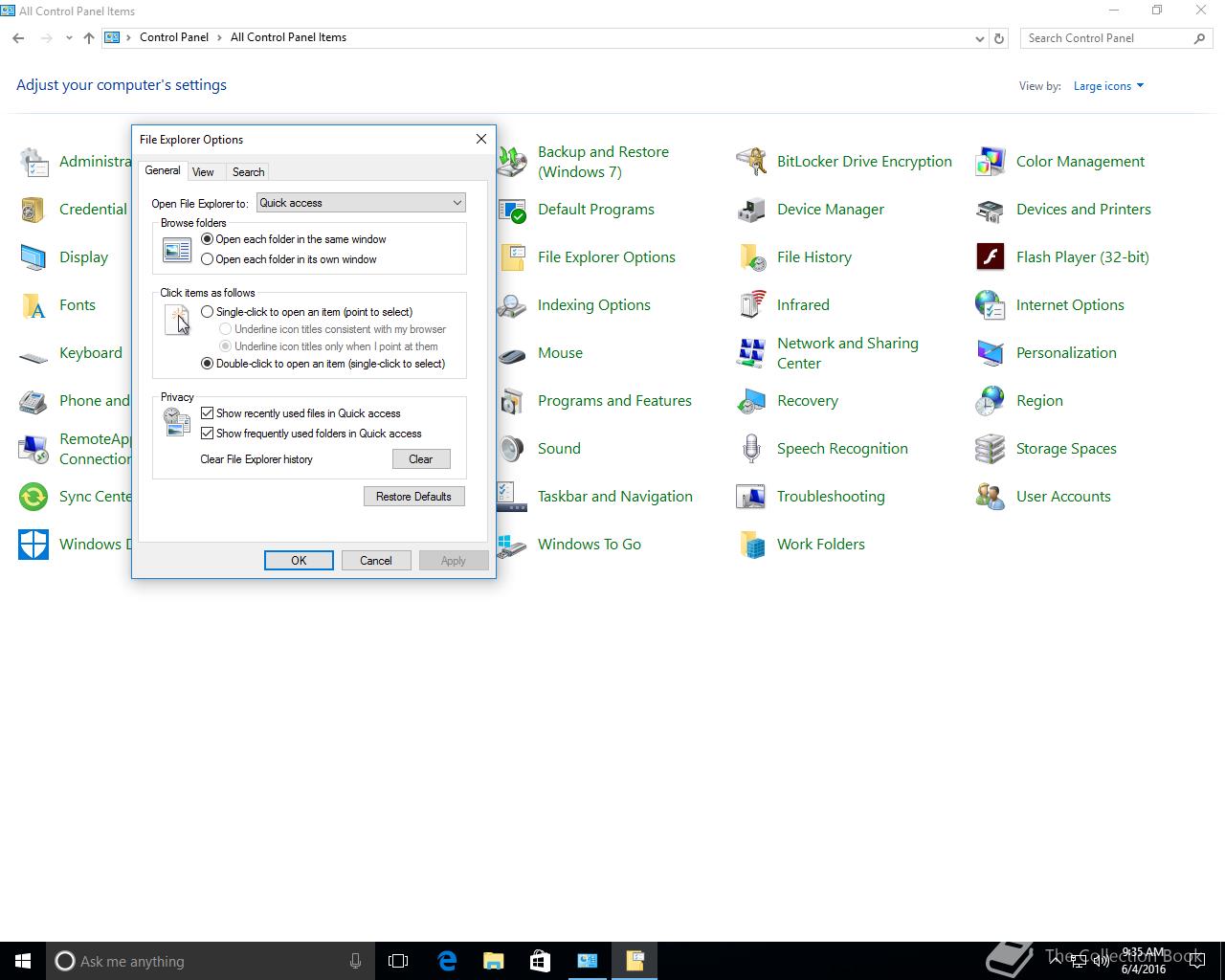Image resolution: width=1225 pixels, height=980 pixels.
Task: Click the Search Control Panel field
Action: pyautogui.click(x=1116, y=38)
